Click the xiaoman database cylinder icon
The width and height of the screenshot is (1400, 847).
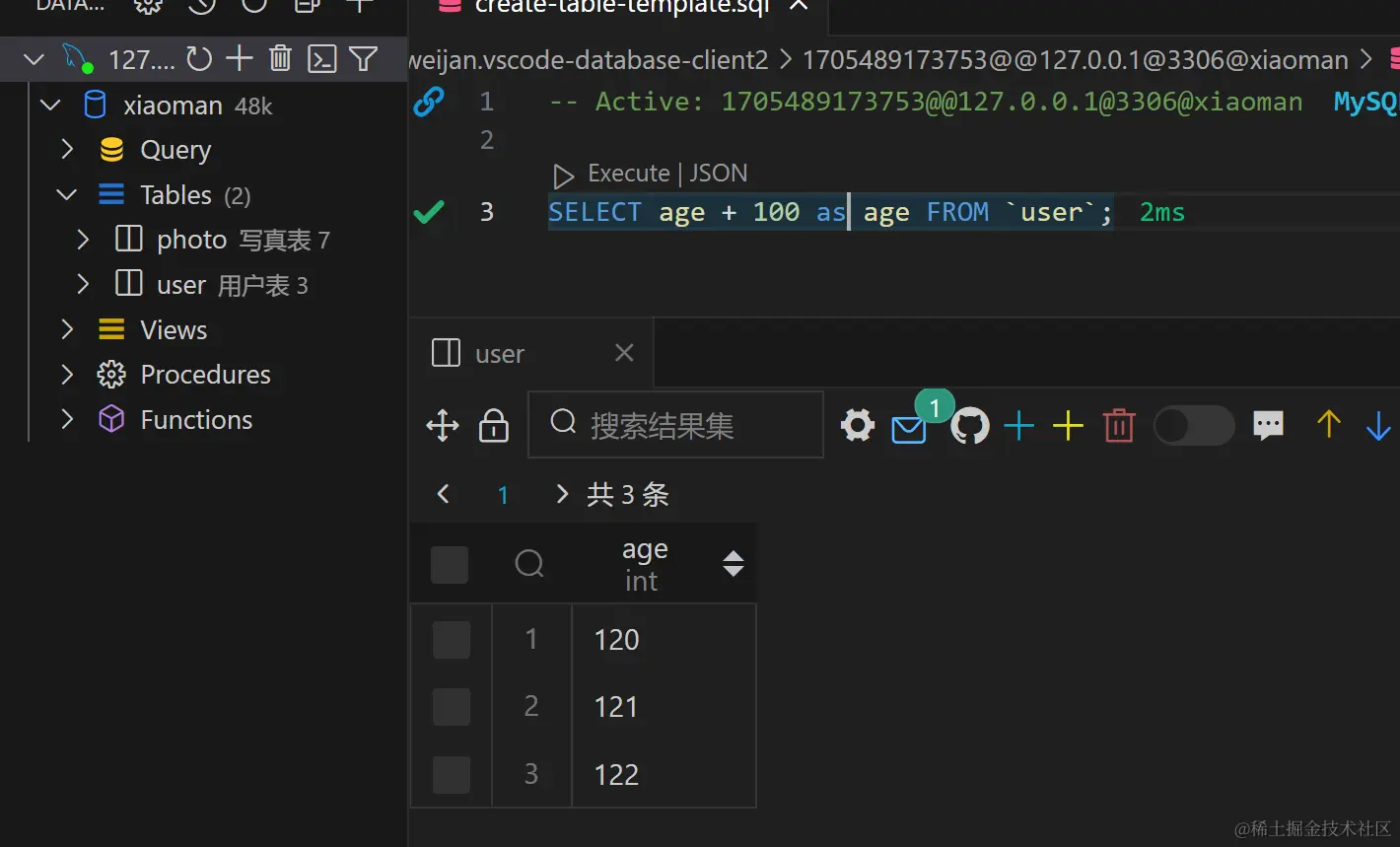pyautogui.click(x=96, y=105)
